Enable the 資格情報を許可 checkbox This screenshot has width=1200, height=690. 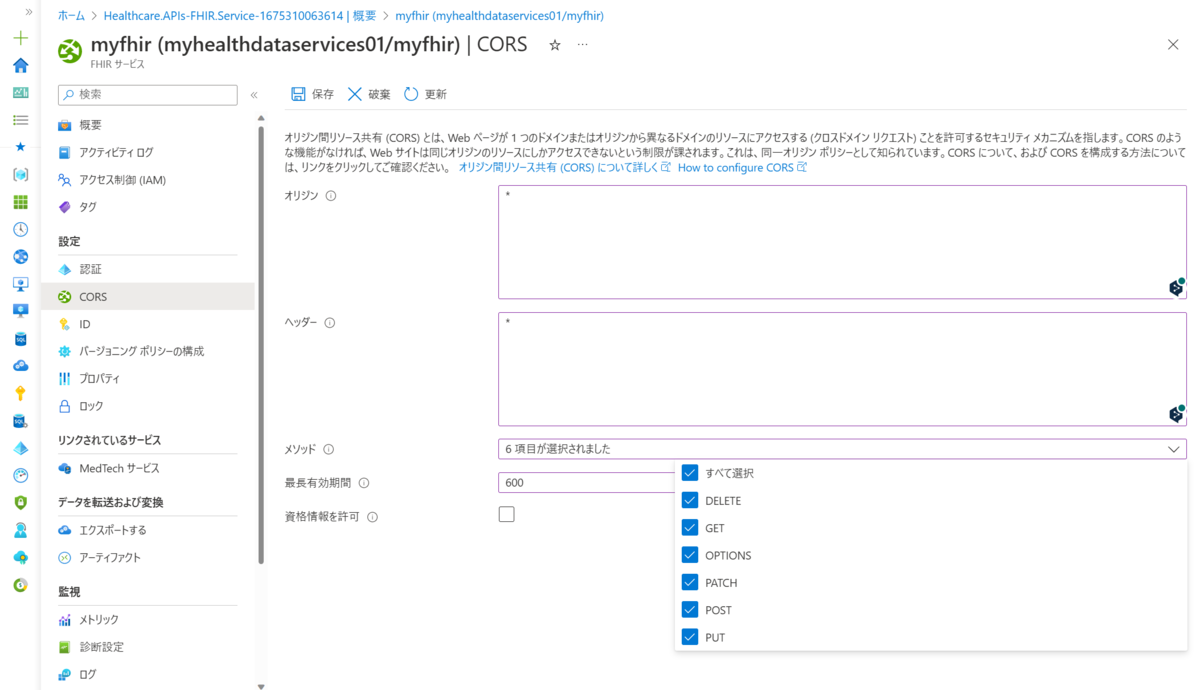pyautogui.click(x=507, y=514)
